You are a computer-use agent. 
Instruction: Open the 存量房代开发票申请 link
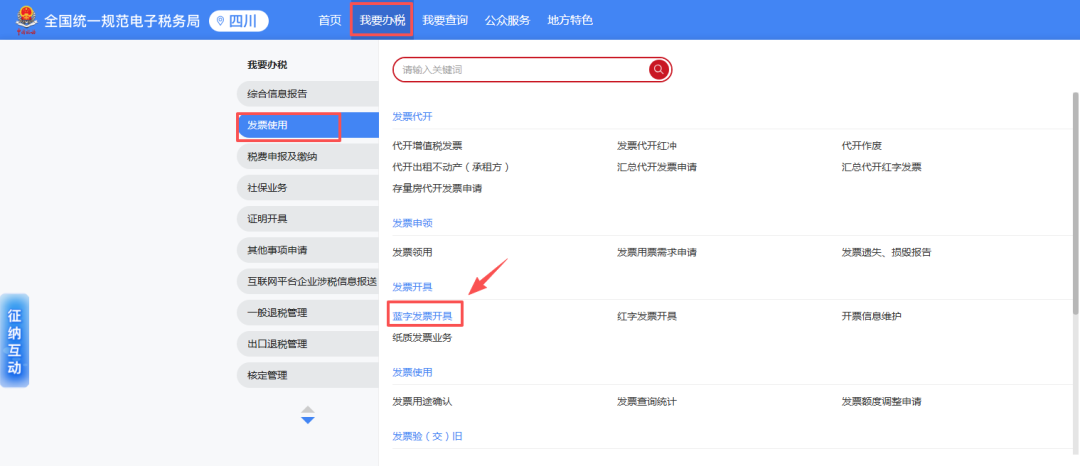point(437,189)
